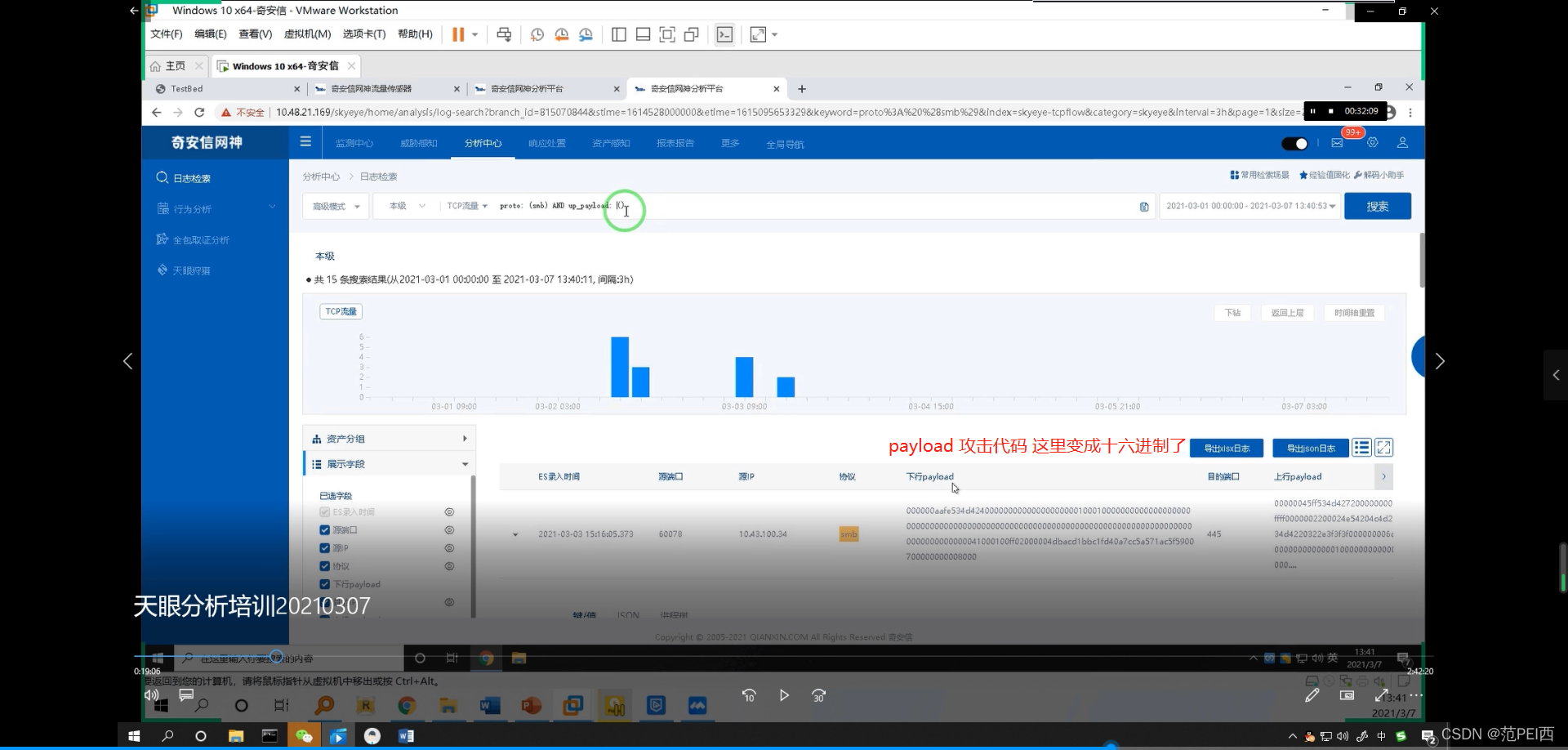Collapse the 2021-03-03 log row arrow

tap(515, 534)
